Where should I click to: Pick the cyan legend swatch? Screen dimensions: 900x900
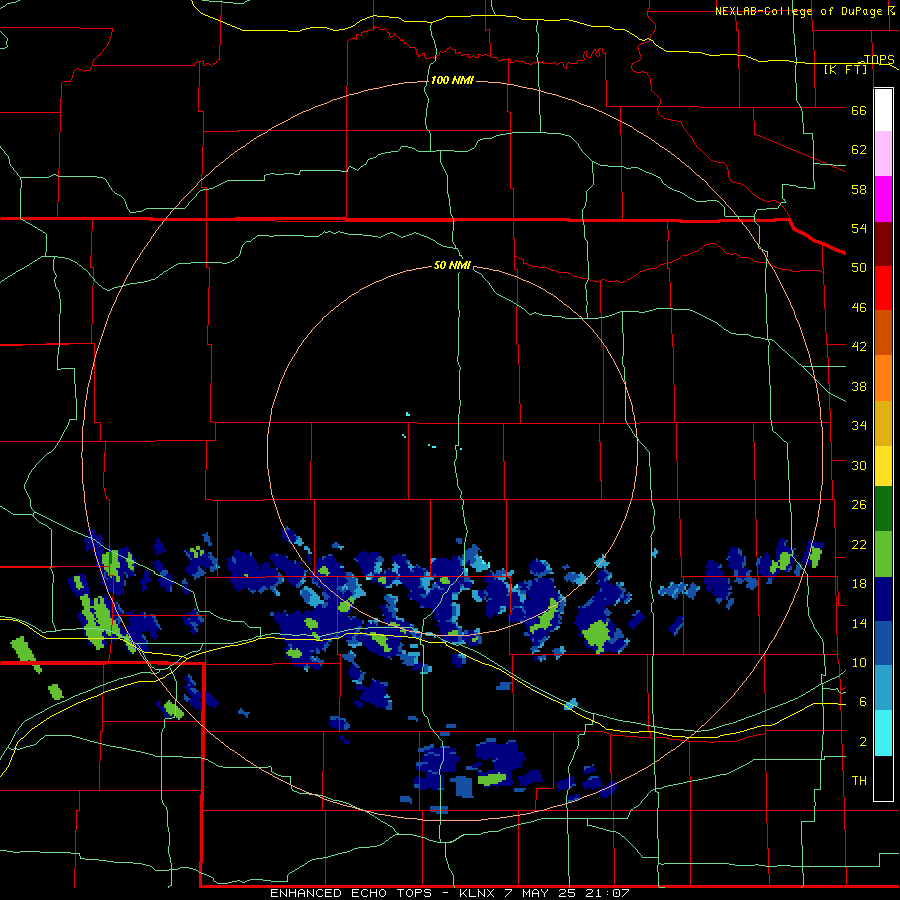(x=883, y=732)
